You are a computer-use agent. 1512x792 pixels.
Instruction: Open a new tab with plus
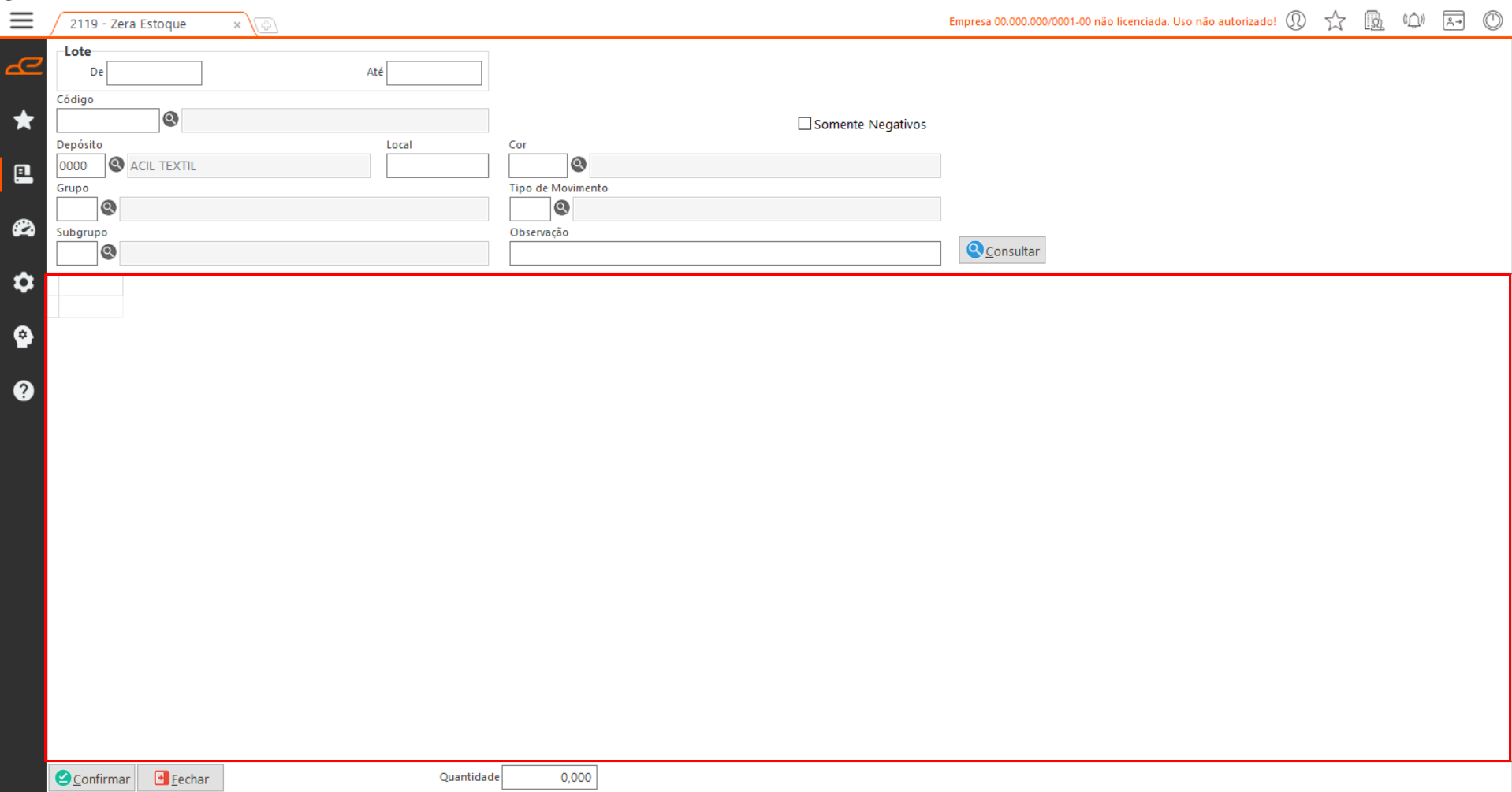click(x=266, y=26)
